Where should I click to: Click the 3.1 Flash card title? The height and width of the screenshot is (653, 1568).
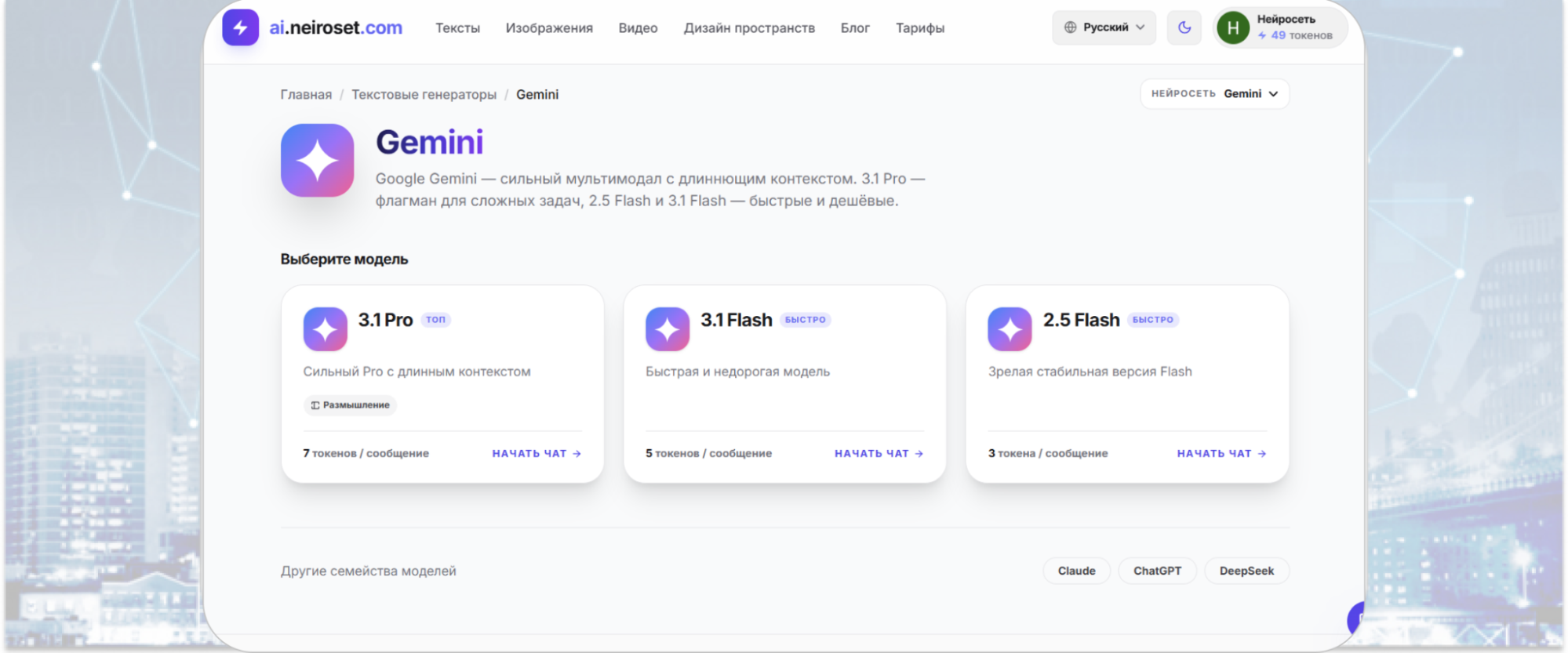pos(737,320)
